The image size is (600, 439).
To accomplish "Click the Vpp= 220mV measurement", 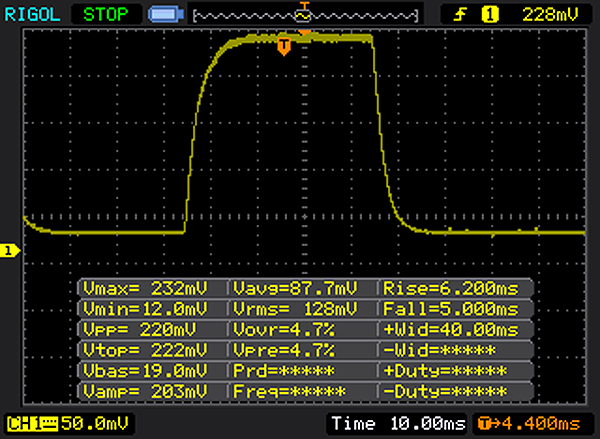I will click(139, 330).
